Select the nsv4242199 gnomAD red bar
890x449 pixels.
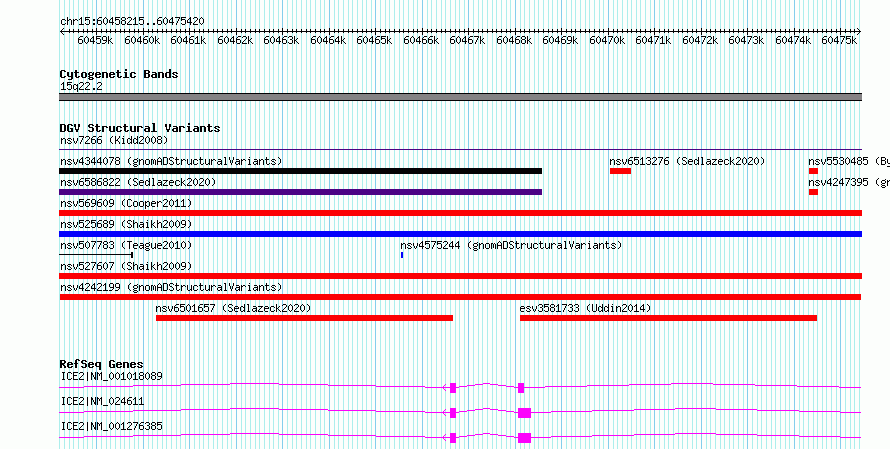[460, 297]
